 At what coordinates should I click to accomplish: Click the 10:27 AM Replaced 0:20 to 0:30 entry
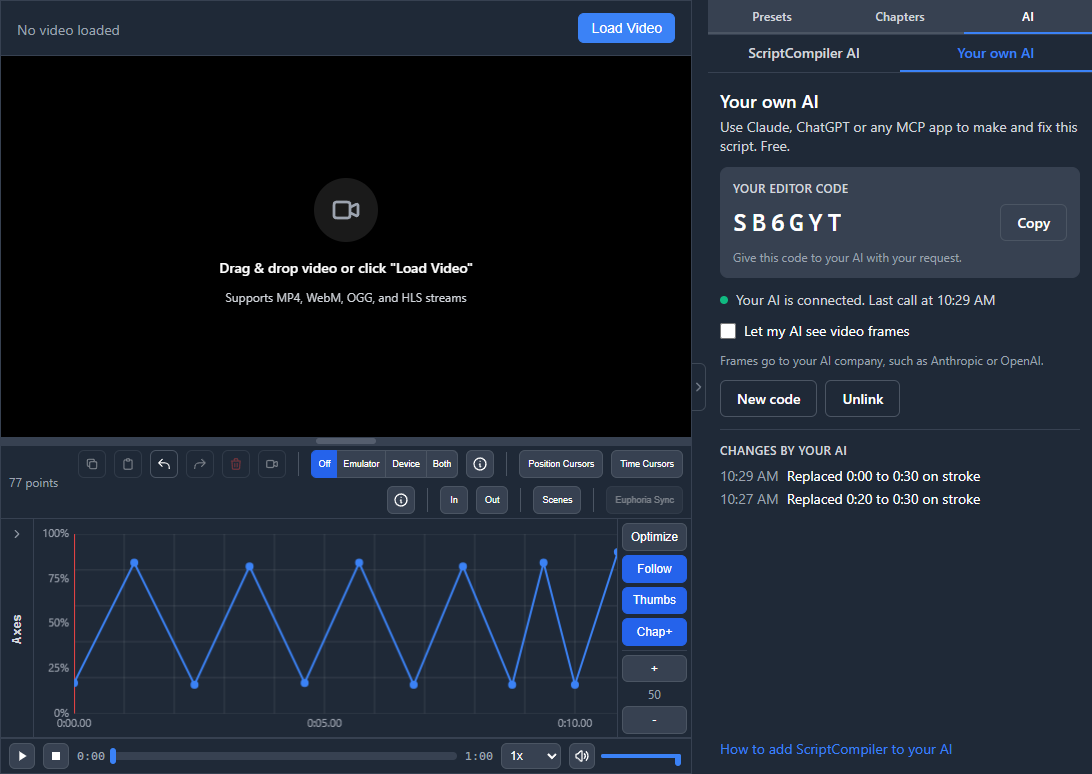pyautogui.click(x=850, y=500)
